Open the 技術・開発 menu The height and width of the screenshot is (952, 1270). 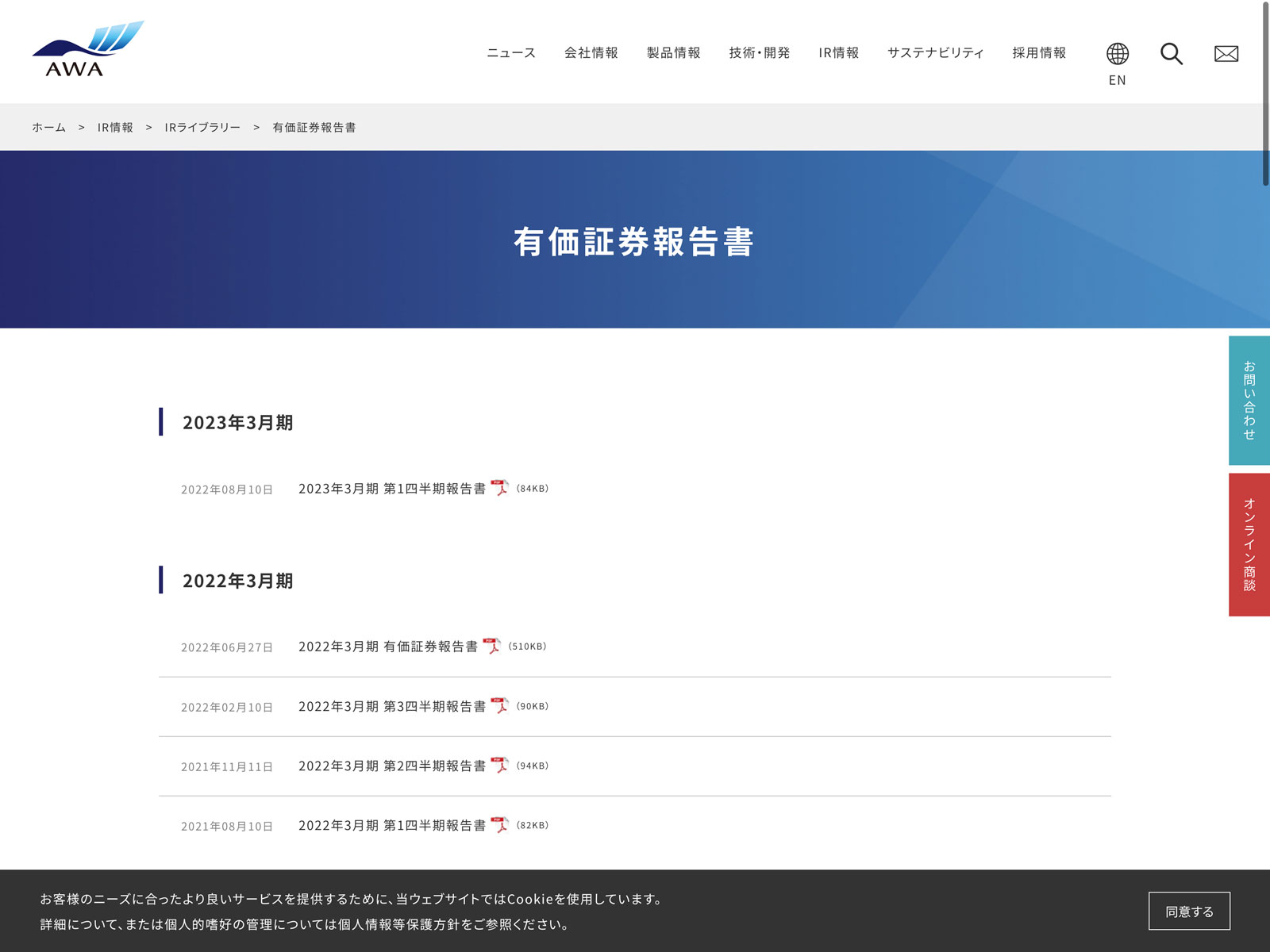tap(760, 52)
